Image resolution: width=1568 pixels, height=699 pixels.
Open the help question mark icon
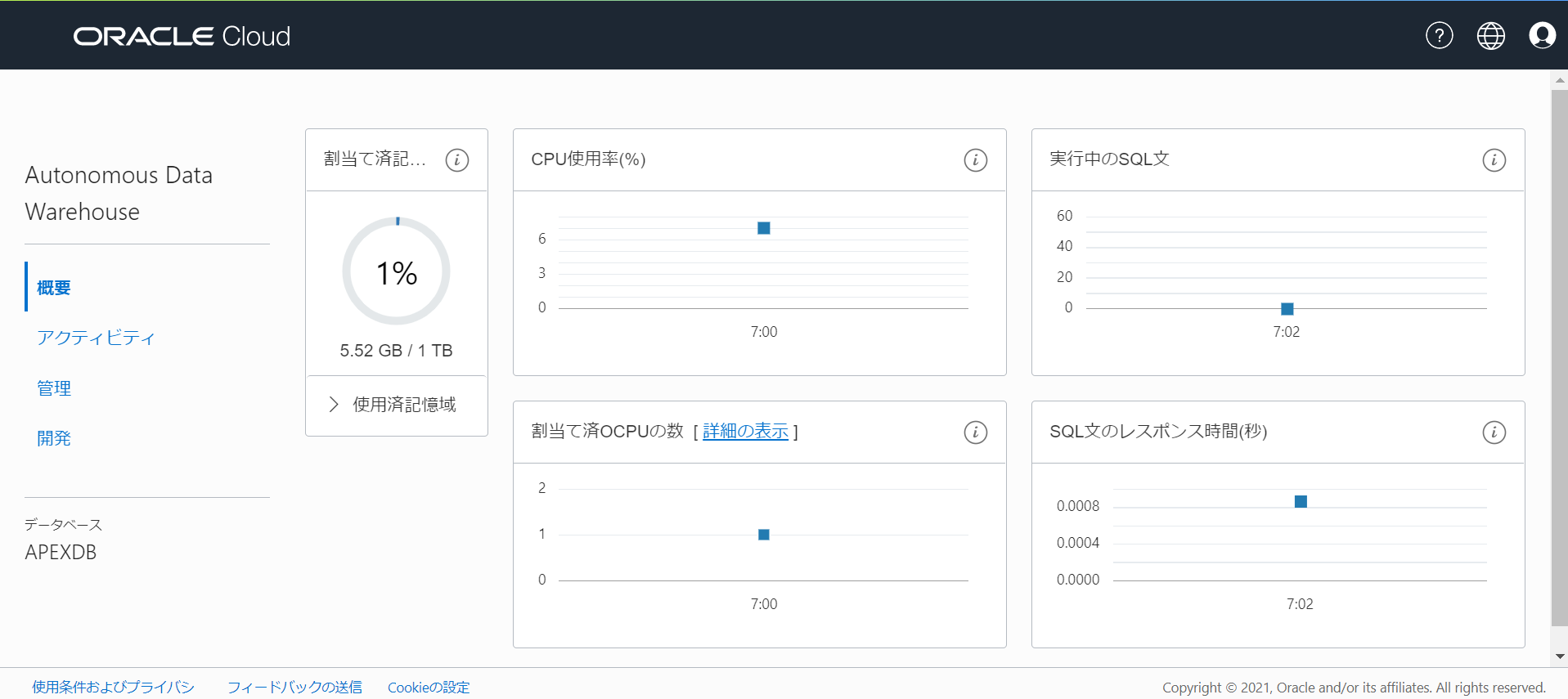point(1439,35)
